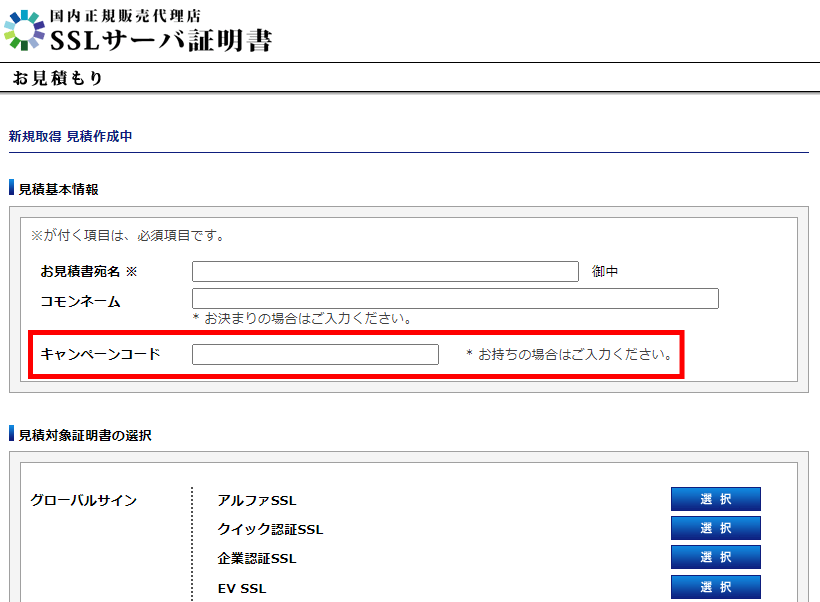This screenshot has width=820, height=602.
Task: Click the お見積もり page heading
Action: [x=58, y=78]
